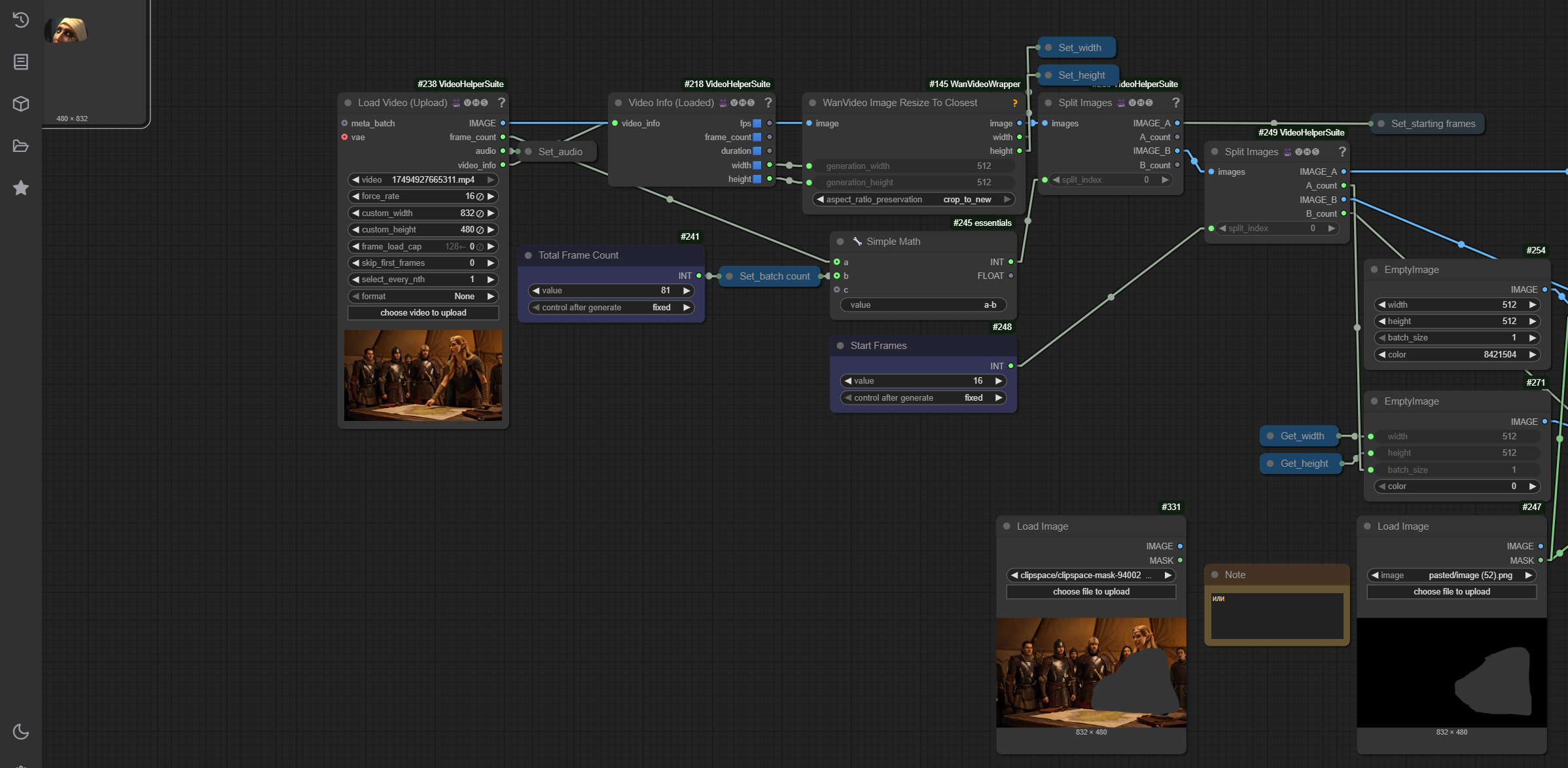Collapse the Start Frames node via dot
Screen dimensions: 1568x768
pyautogui.click(x=840, y=346)
